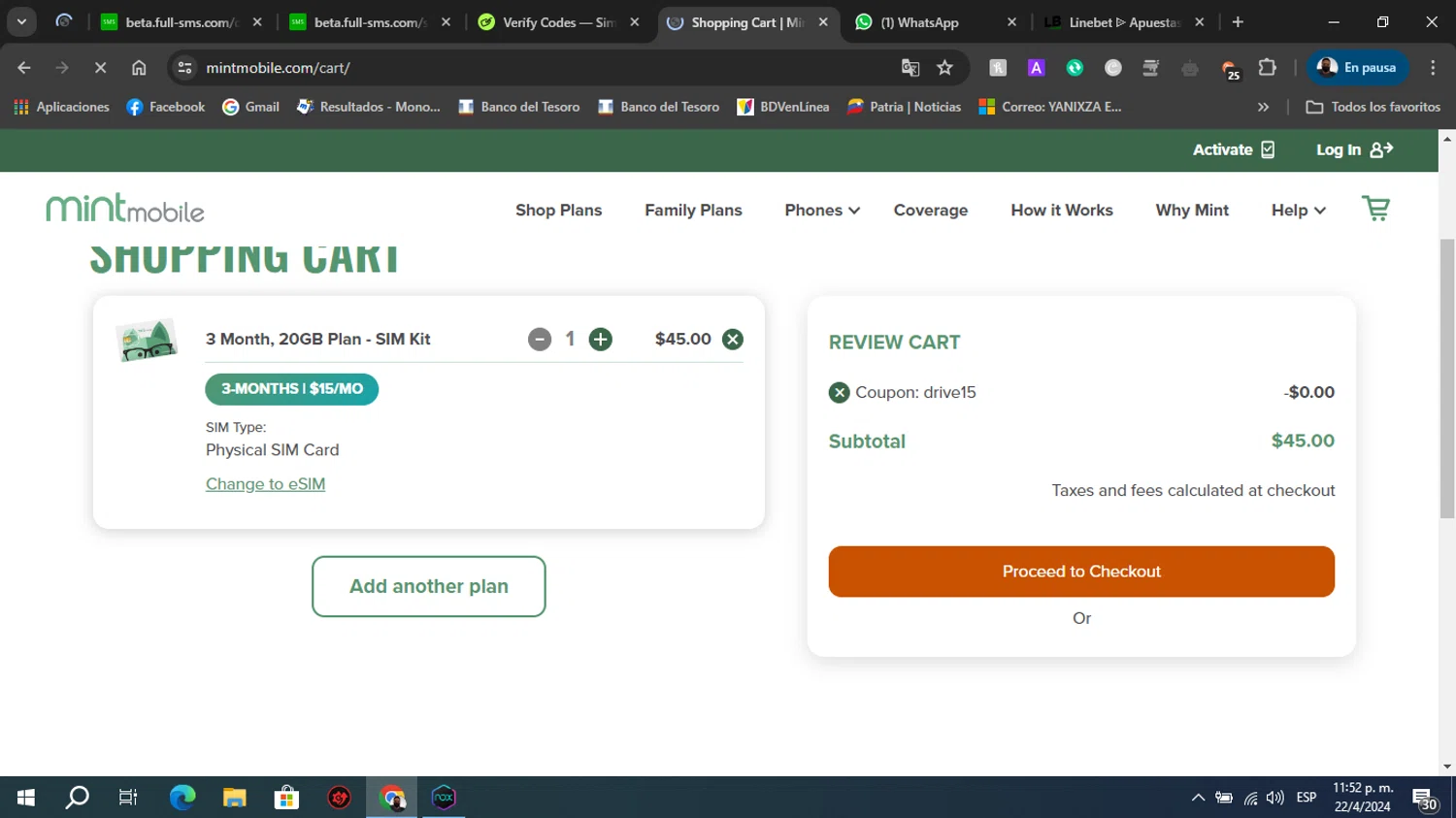
Task: Open the En pausa profile button
Action: [x=1358, y=67]
